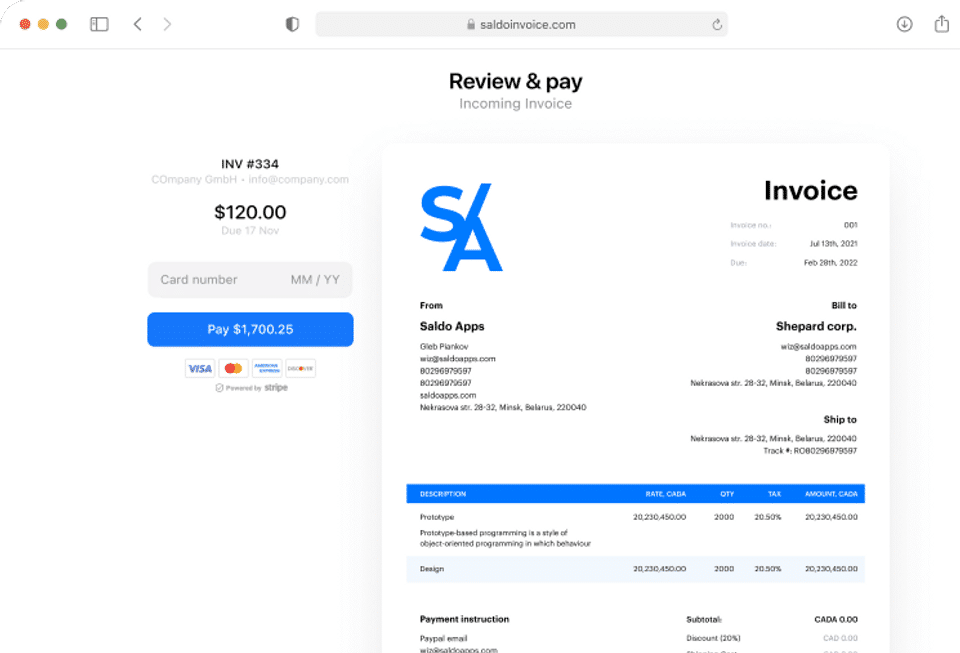The width and height of the screenshot is (960, 653).
Task: Click the Visa card logo
Action: click(200, 368)
